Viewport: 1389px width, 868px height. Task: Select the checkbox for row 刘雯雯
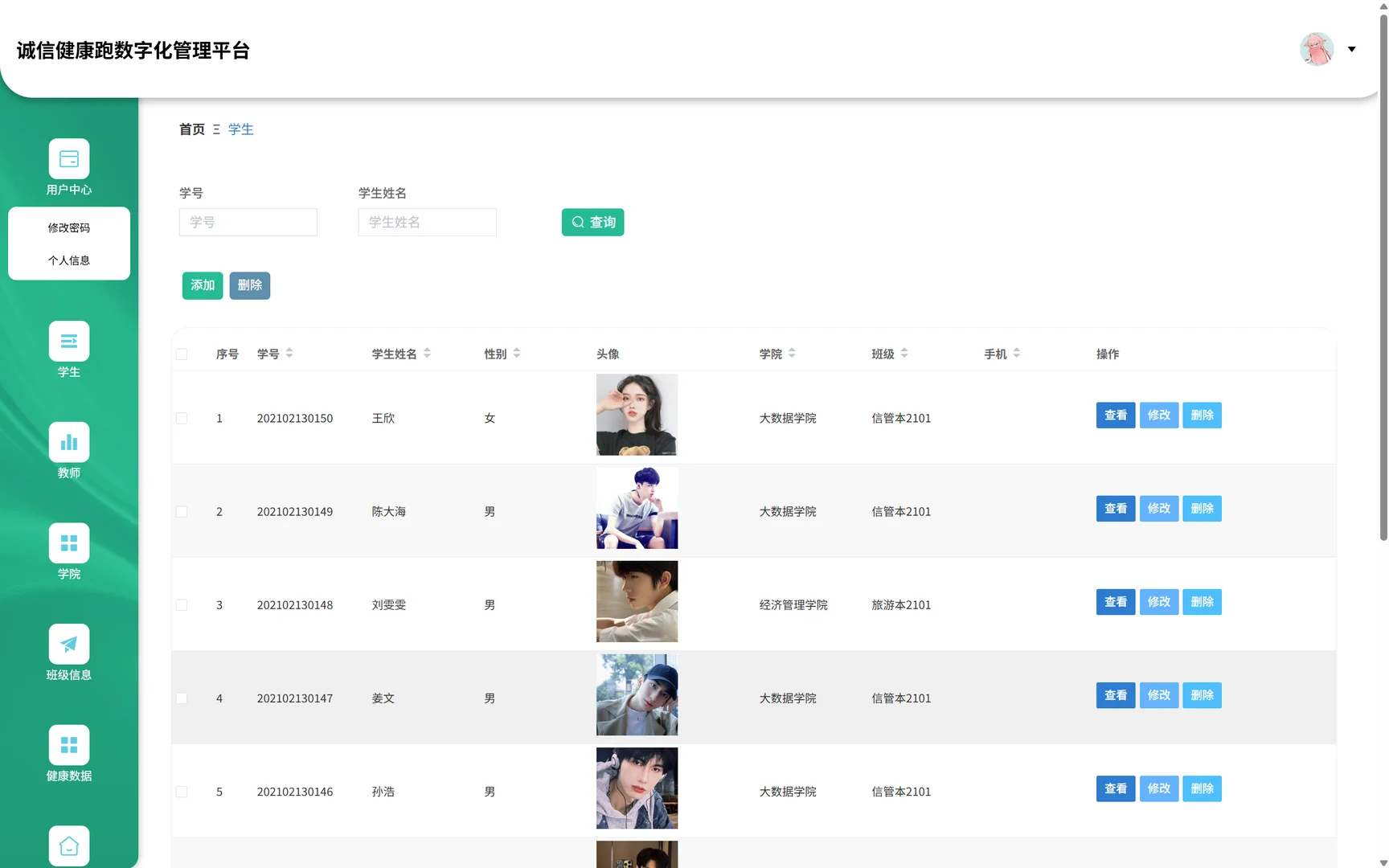[x=182, y=605]
